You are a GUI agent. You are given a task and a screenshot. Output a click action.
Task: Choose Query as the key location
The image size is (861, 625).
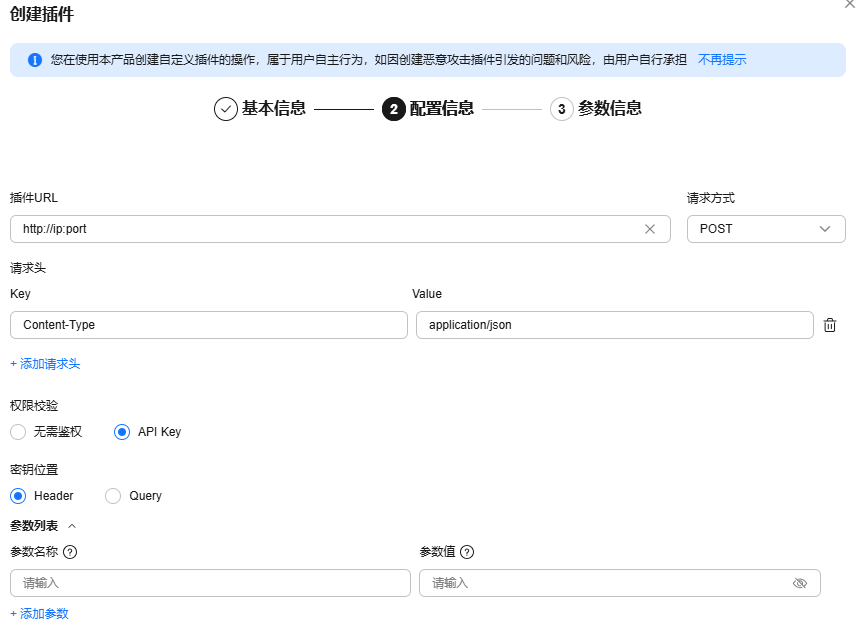coord(113,496)
